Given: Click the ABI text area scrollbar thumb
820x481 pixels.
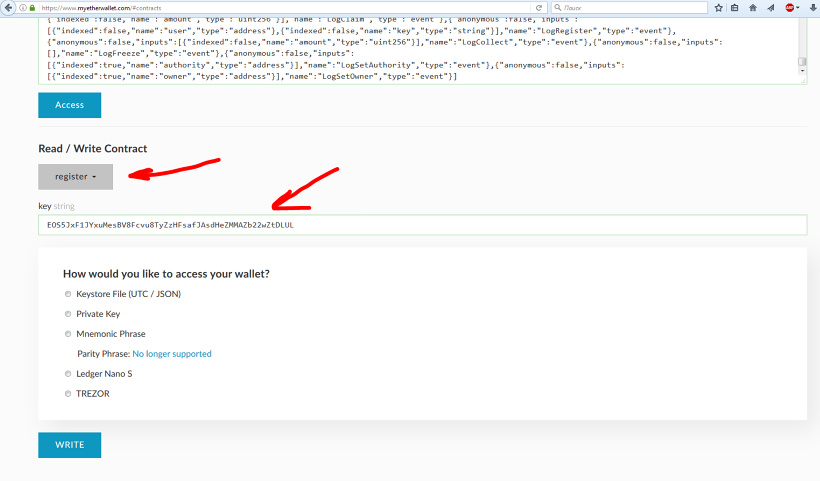Looking at the screenshot, I should [802, 62].
